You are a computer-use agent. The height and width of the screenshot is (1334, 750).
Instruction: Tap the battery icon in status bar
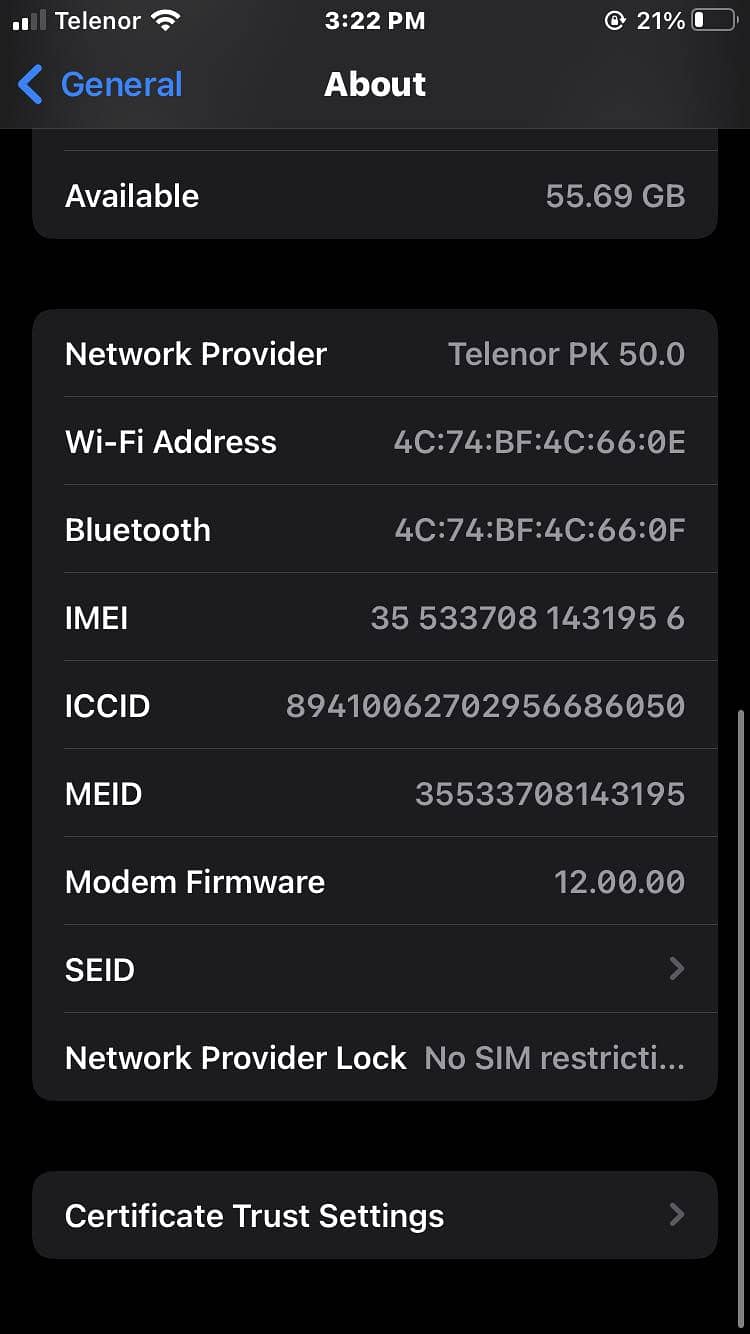(x=714, y=20)
